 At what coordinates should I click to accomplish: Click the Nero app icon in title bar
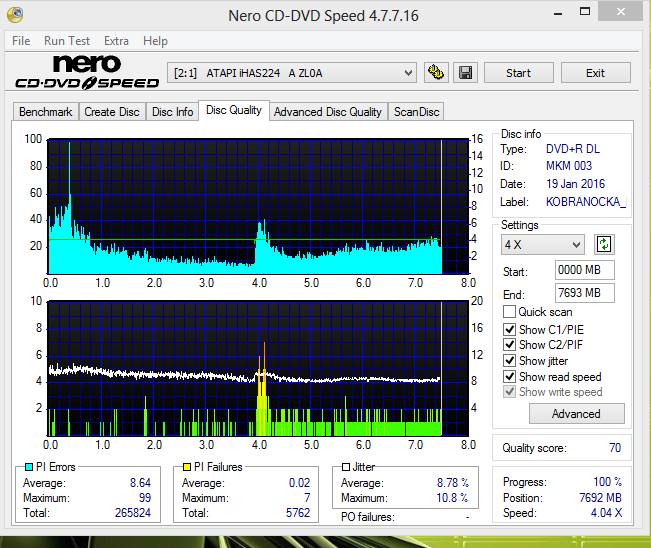tap(15, 15)
